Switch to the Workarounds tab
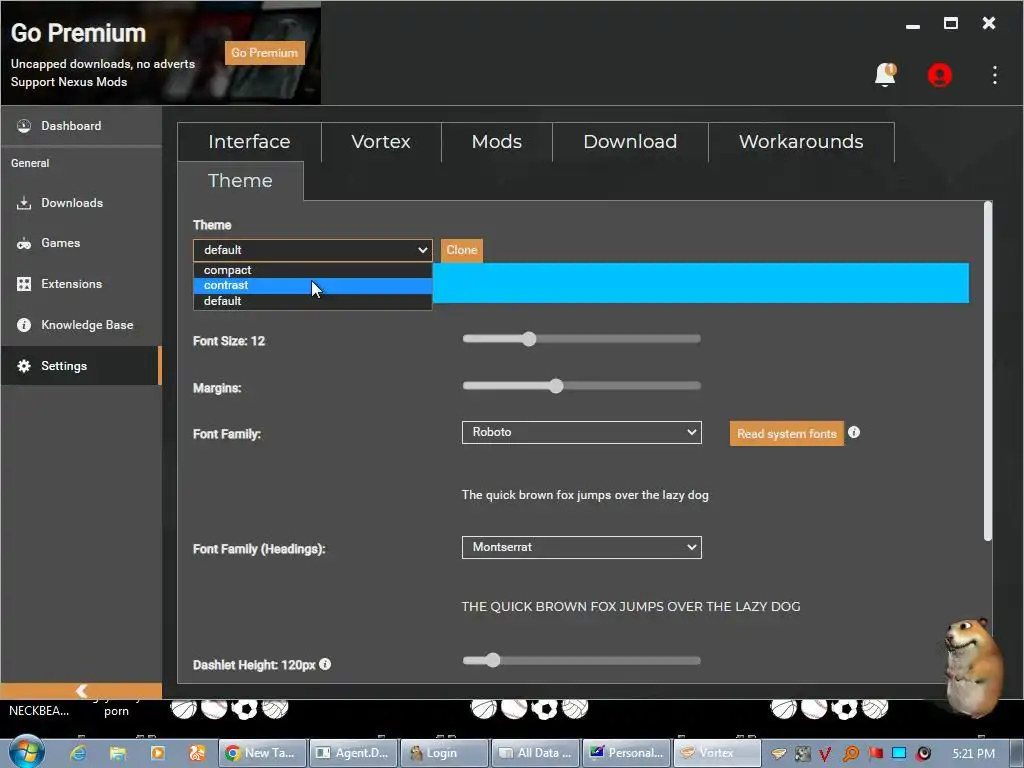Viewport: 1024px width, 768px height. point(801,142)
